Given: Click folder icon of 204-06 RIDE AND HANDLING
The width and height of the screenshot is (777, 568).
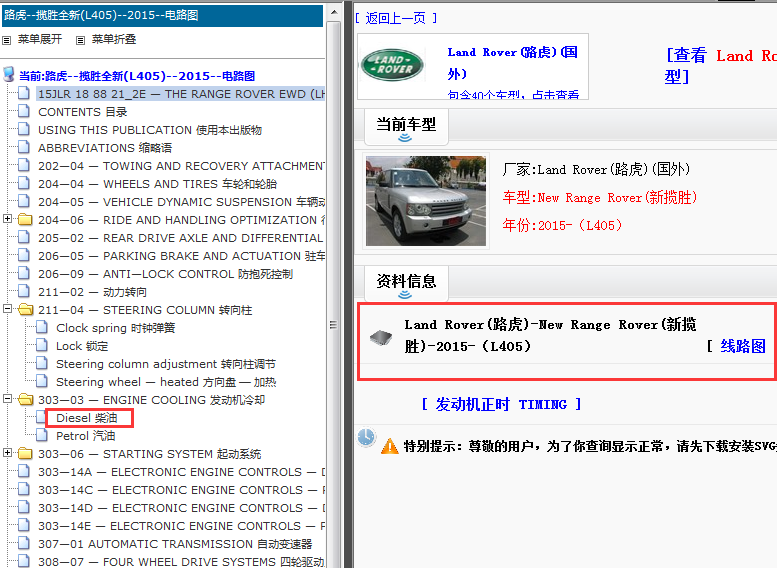Looking at the screenshot, I should point(25,220).
